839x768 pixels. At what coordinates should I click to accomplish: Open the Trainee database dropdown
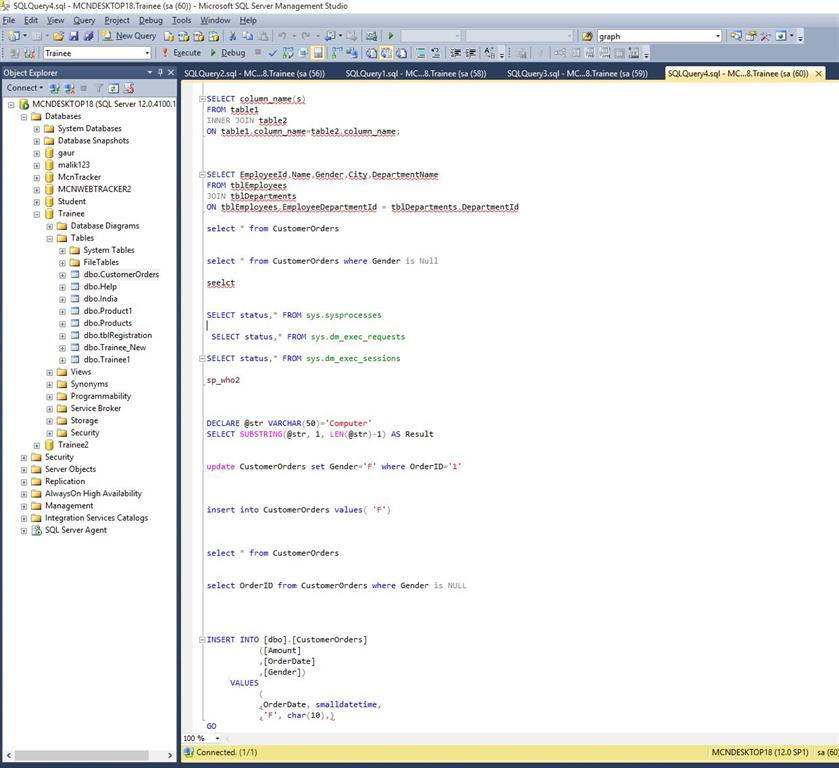pyautogui.click(x=146, y=53)
